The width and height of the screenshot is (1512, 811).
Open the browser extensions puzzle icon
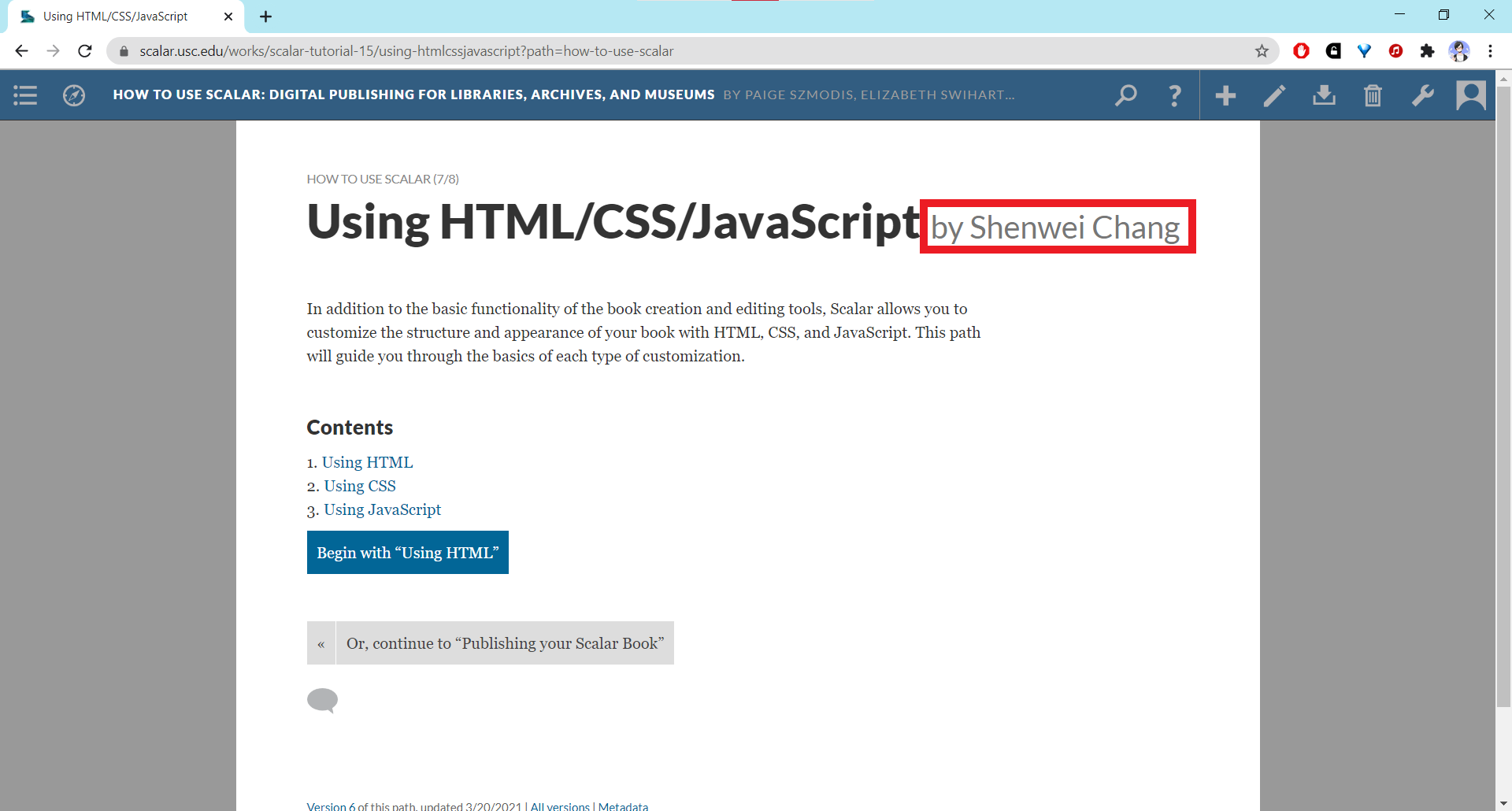[x=1427, y=51]
